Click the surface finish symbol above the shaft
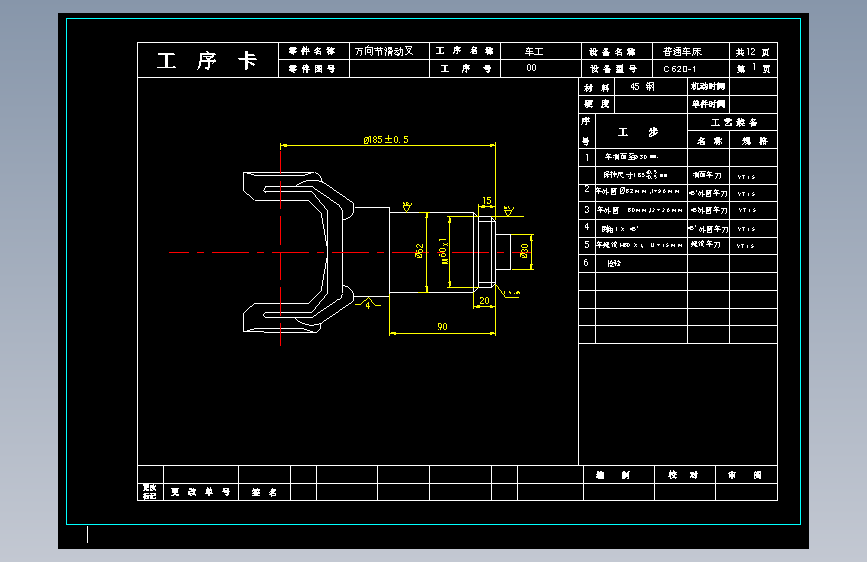This screenshot has width=867, height=562. coord(408,207)
